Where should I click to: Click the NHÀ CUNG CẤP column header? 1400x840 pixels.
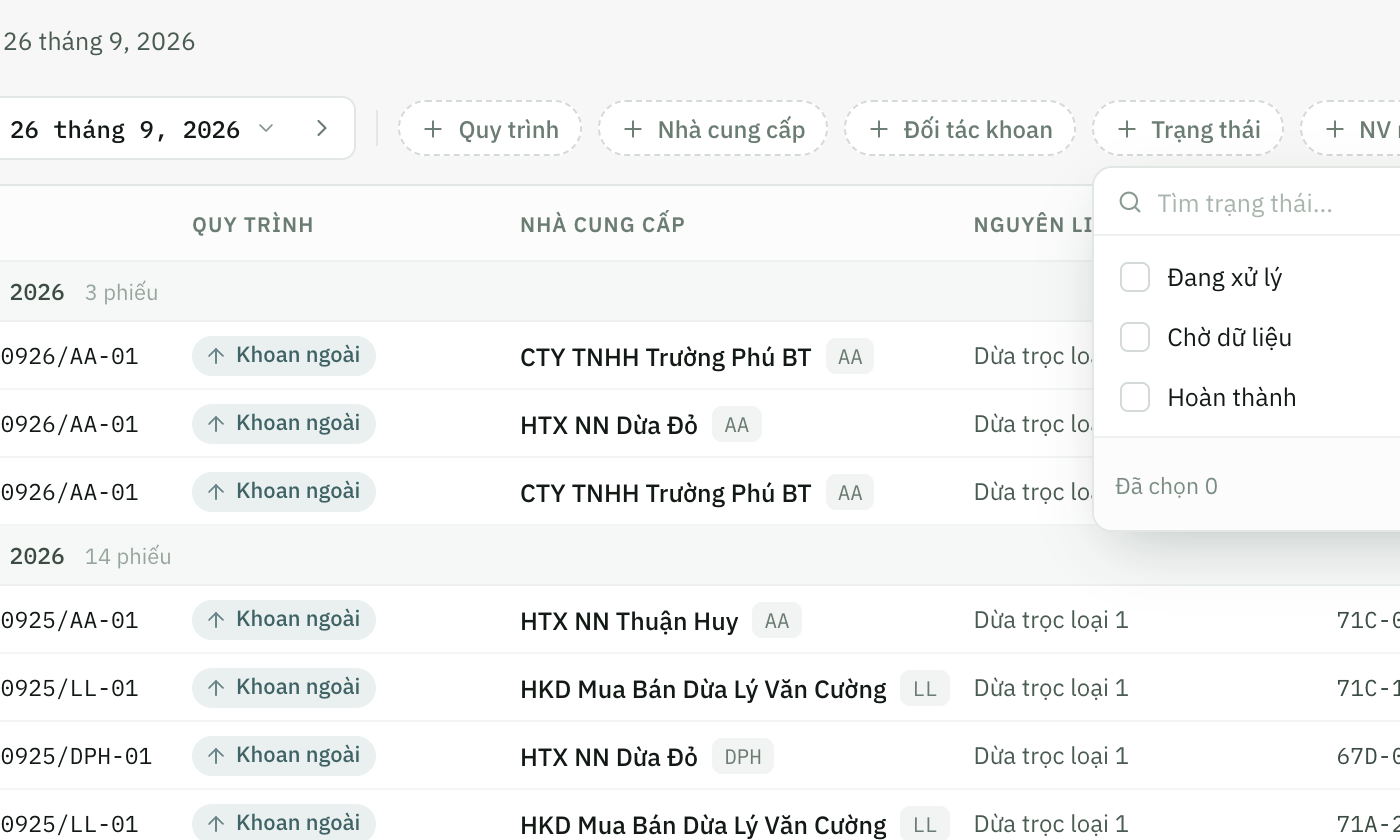click(602, 225)
